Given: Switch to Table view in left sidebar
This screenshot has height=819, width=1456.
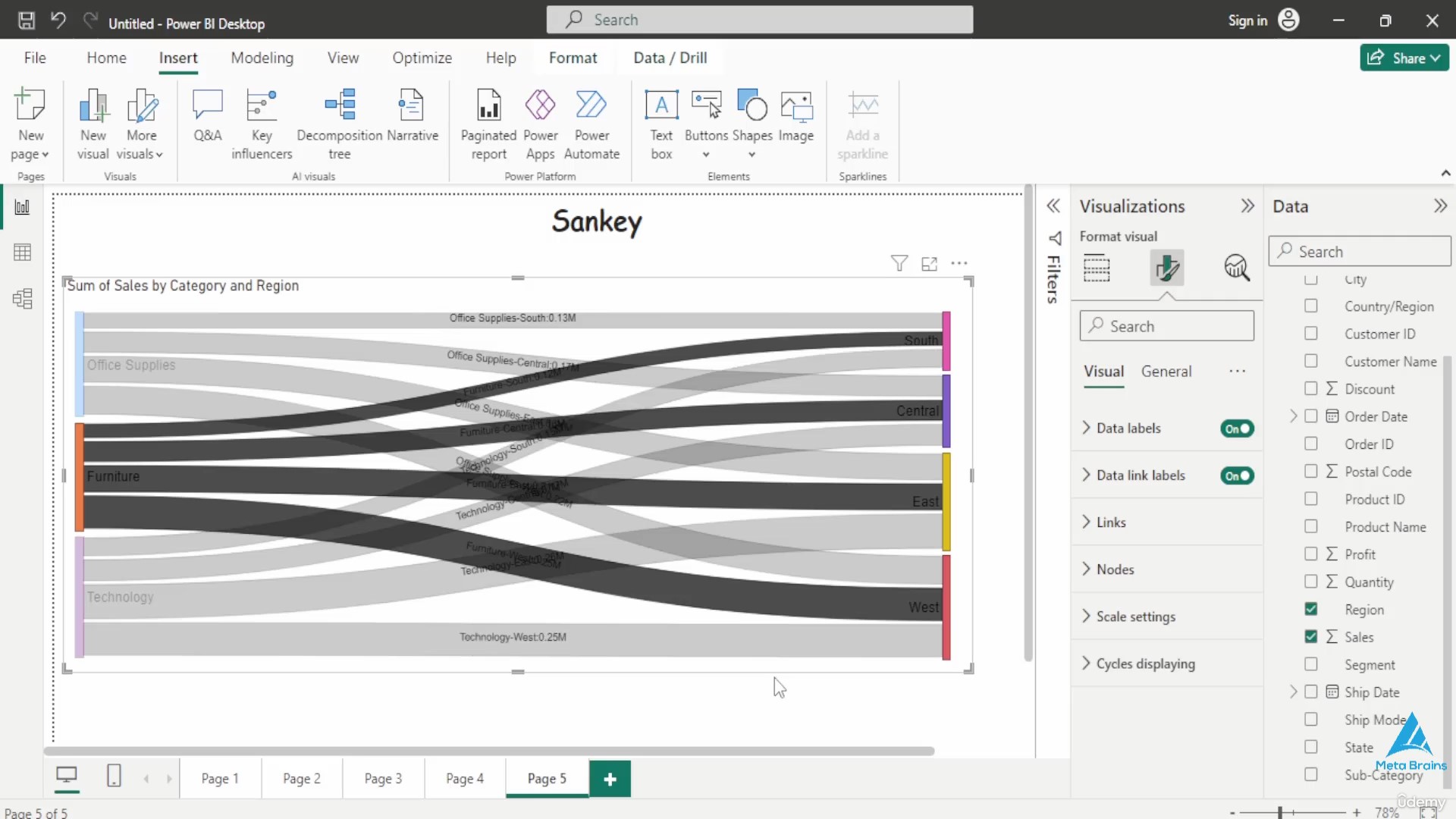Looking at the screenshot, I should [22, 253].
